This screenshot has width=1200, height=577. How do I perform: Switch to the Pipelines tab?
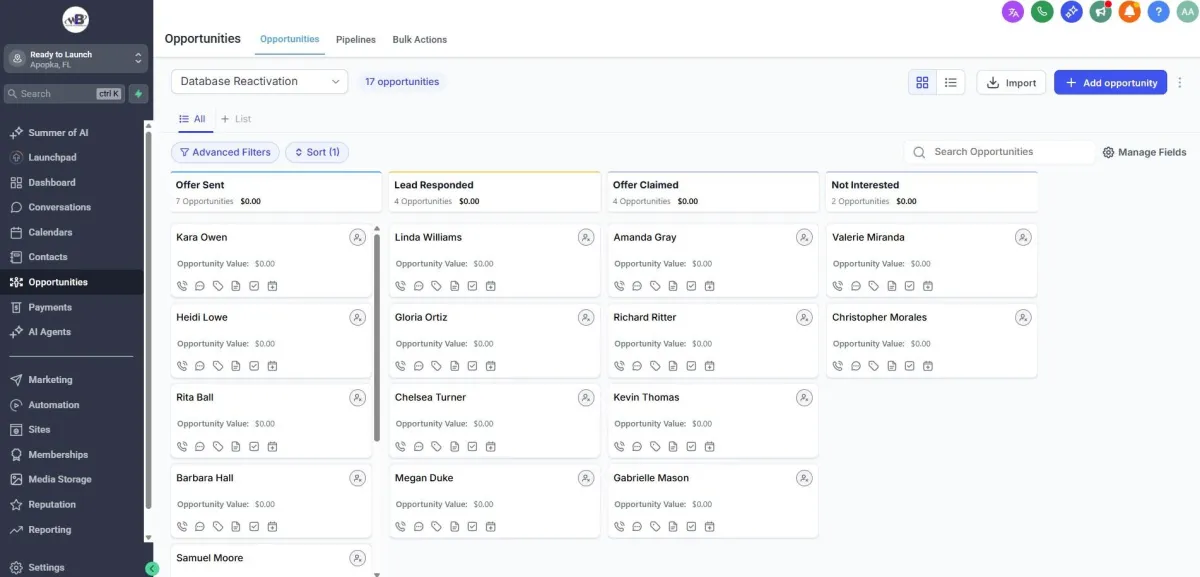coord(356,40)
